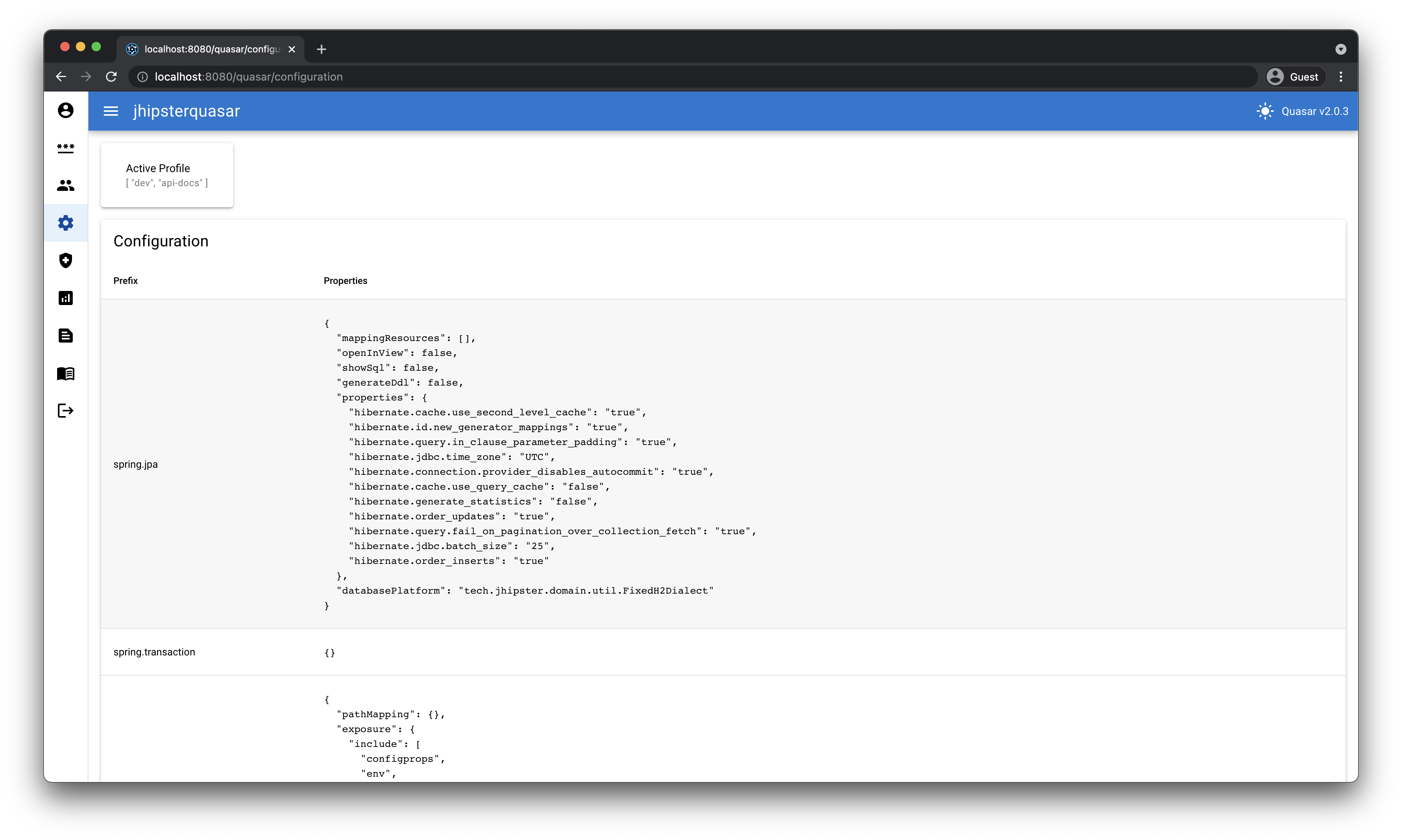Viewport: 1402px width, 840px height.
Task: Open the API docs book icon
Action: pyautogui.click(x=66, y=373)
